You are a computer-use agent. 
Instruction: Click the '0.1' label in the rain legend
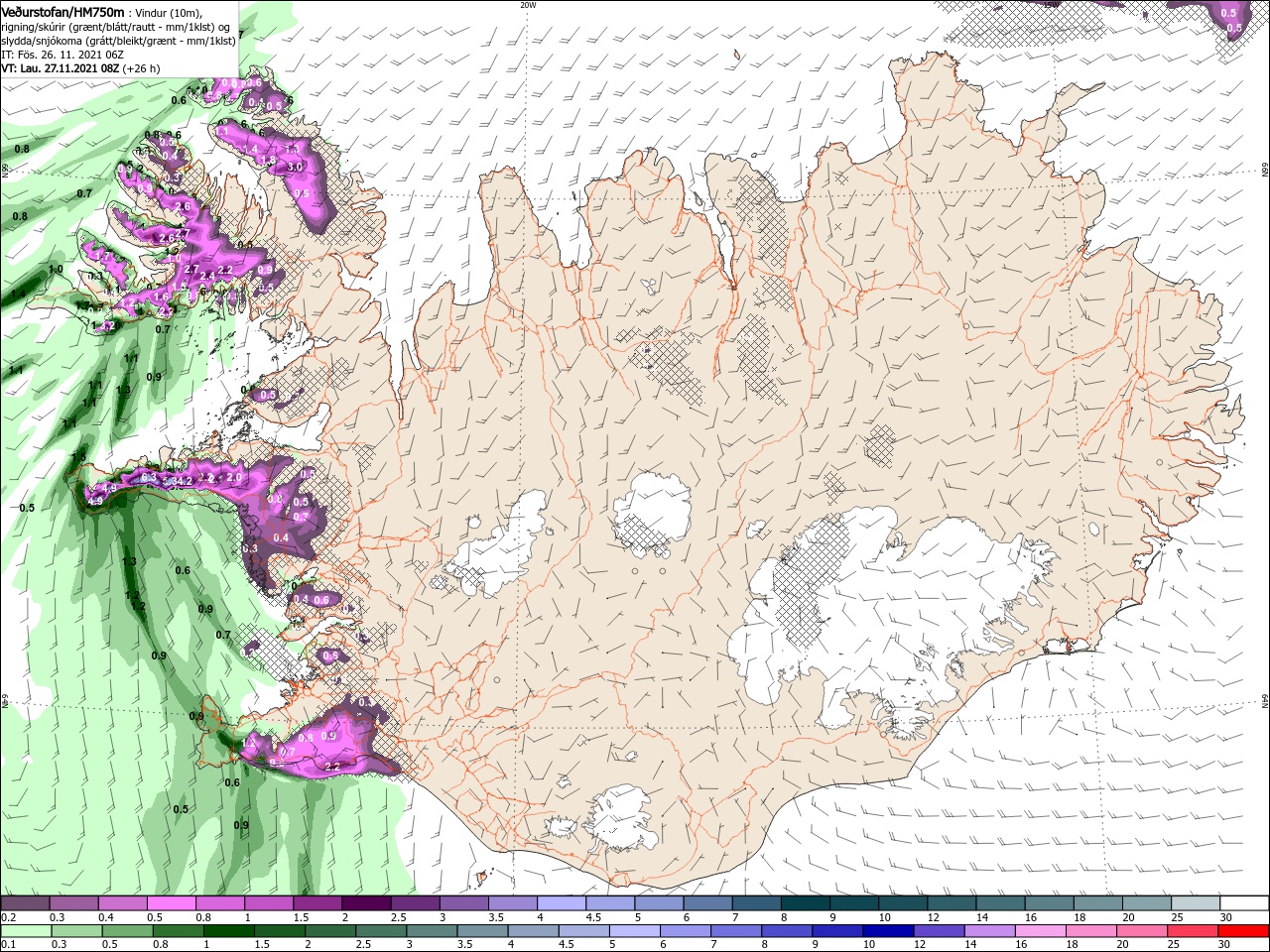point(9,945)
